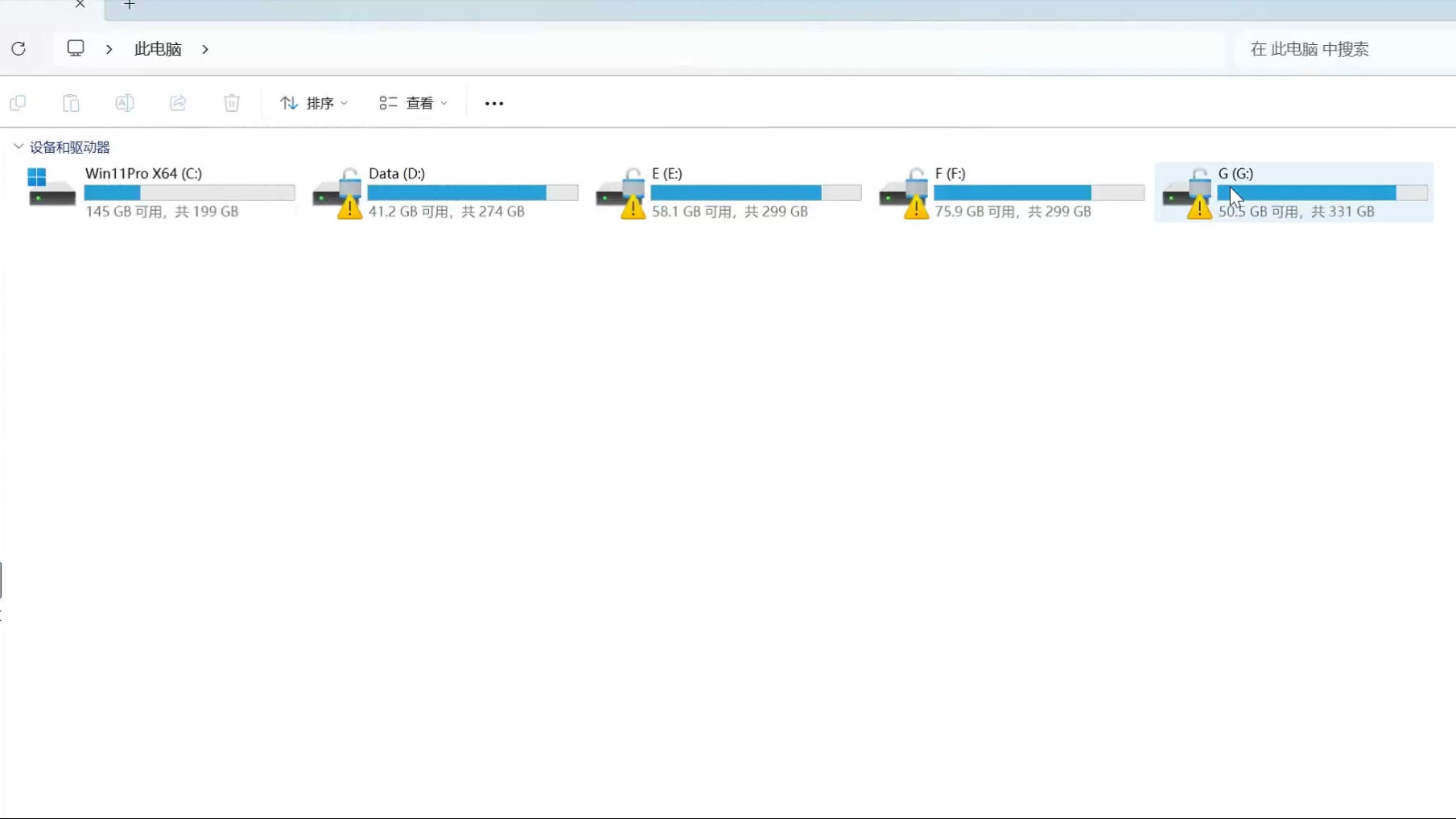Select the G (G:) locked drive icon
The height and width of the screenshot is (819, 1456).
tap(1188, 193)
